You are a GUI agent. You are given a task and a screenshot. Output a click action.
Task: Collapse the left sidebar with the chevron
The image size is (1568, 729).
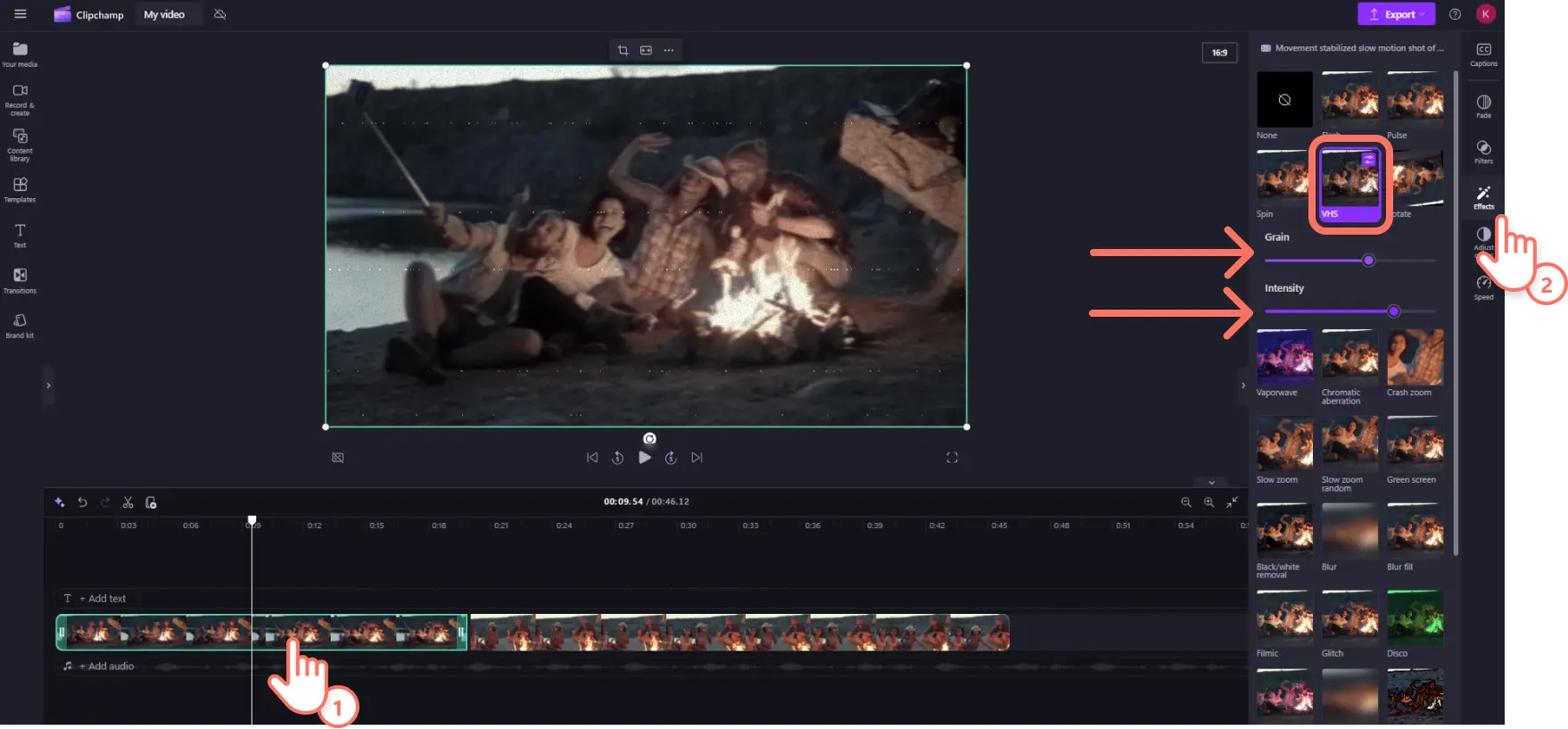(48, 385)
